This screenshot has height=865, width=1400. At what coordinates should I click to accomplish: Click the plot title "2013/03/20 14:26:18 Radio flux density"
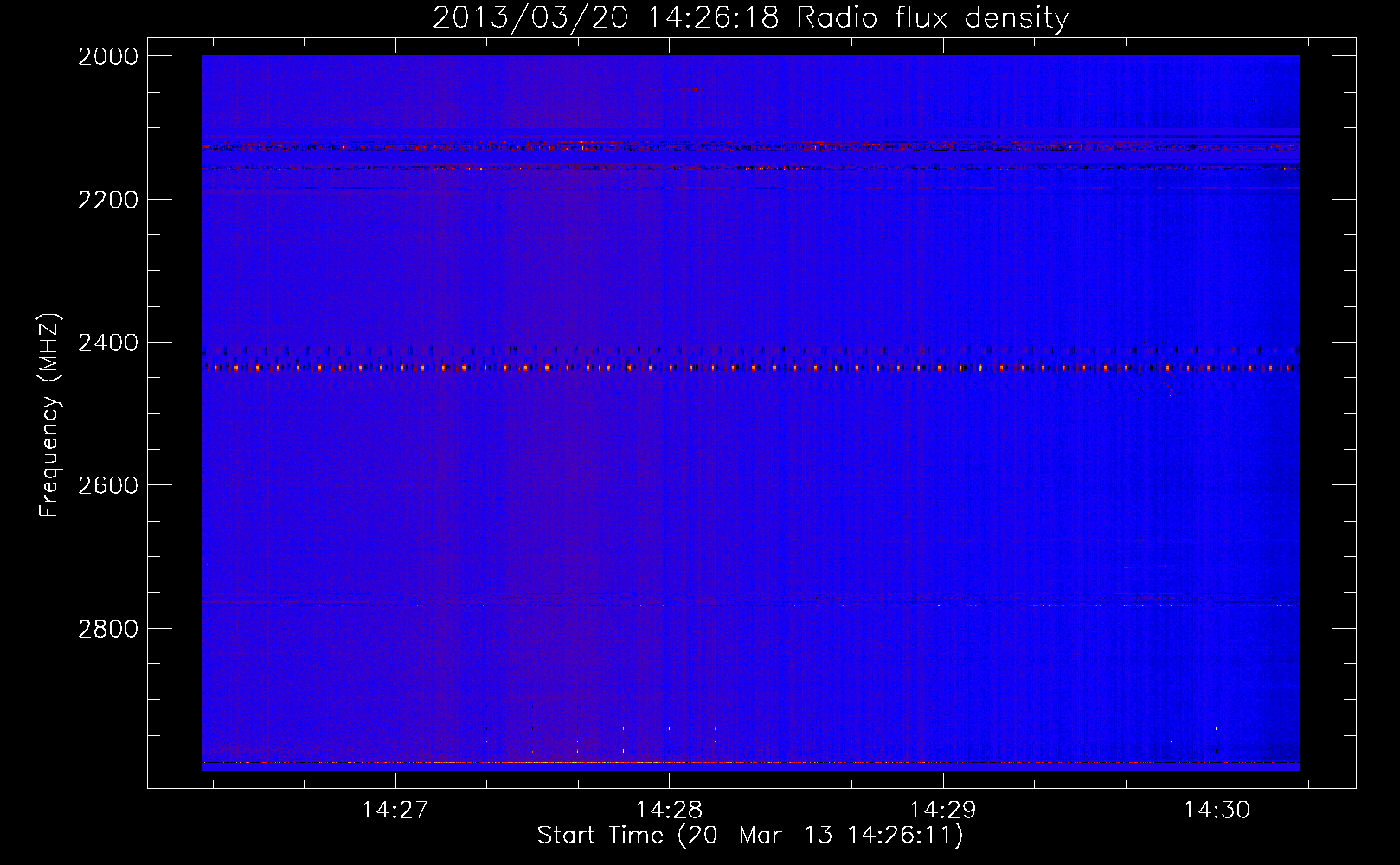click(x=750, y=17)
